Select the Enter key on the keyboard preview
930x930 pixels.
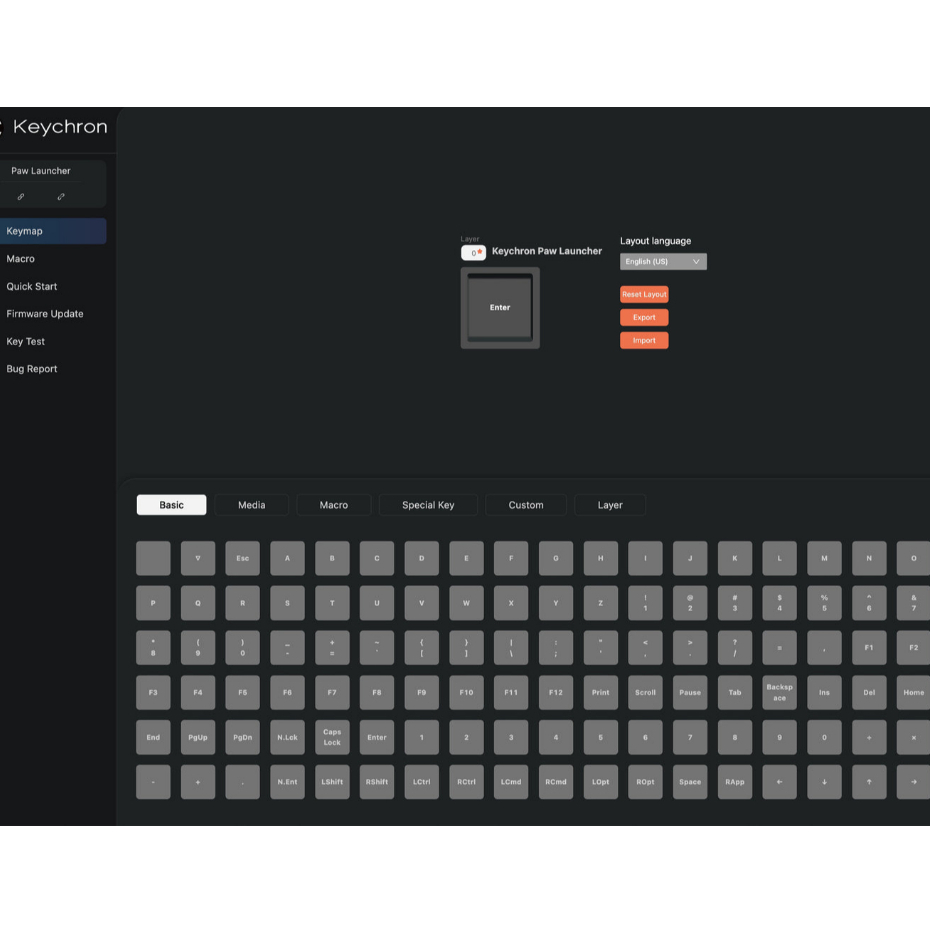tap(500, 307)
